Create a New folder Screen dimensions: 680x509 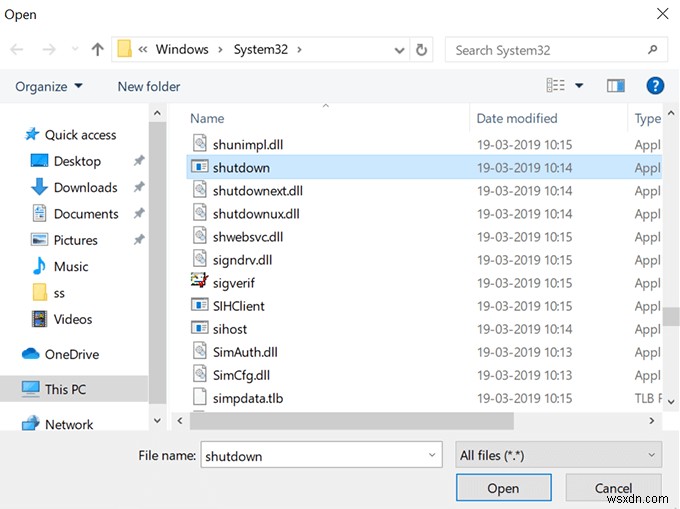[149, 86]
